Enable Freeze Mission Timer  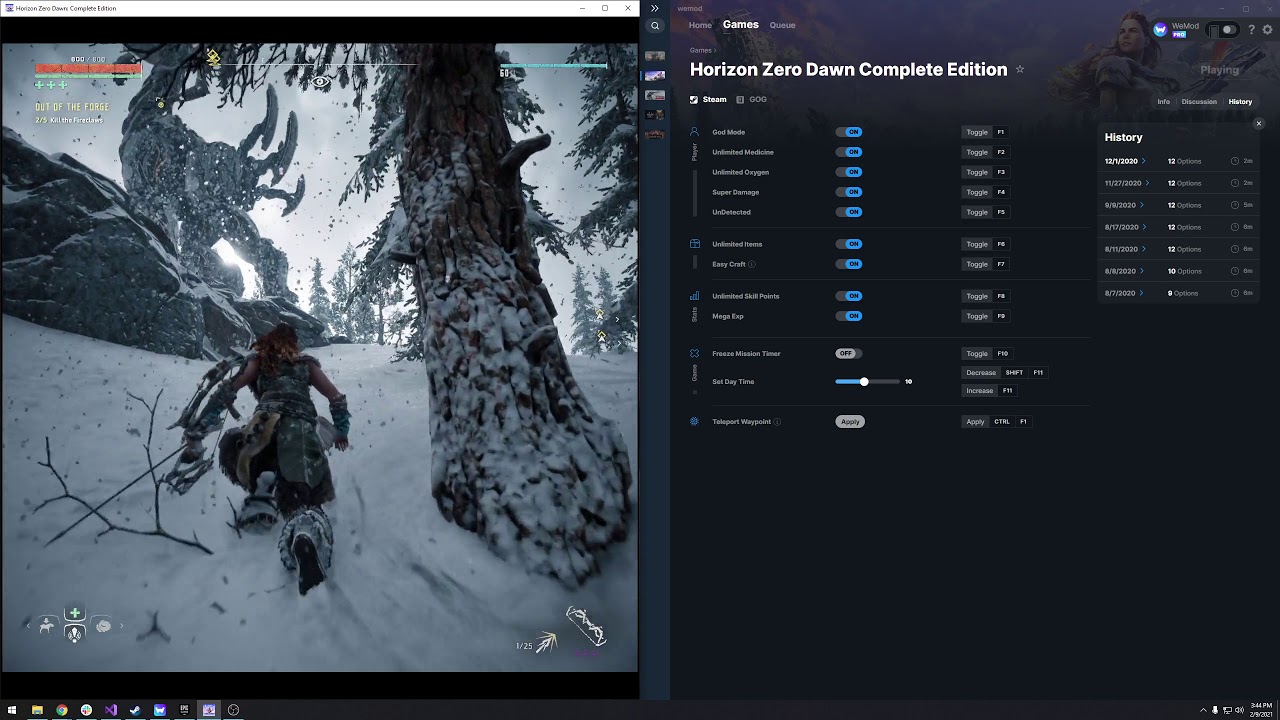849,353
